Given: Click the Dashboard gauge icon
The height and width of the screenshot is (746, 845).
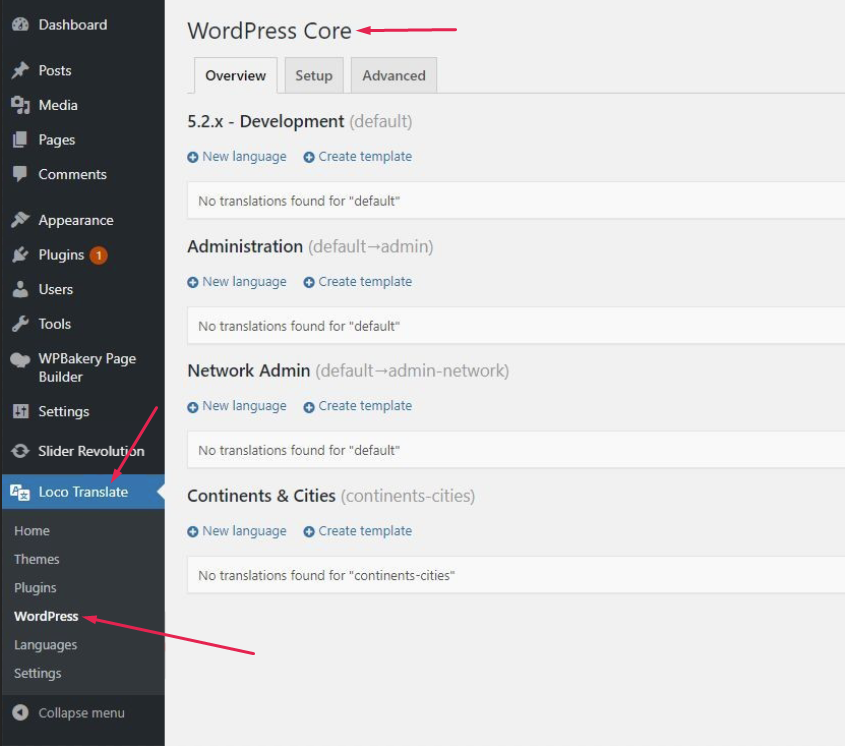Looking at the screenshot, I should [x=20, y=25].
